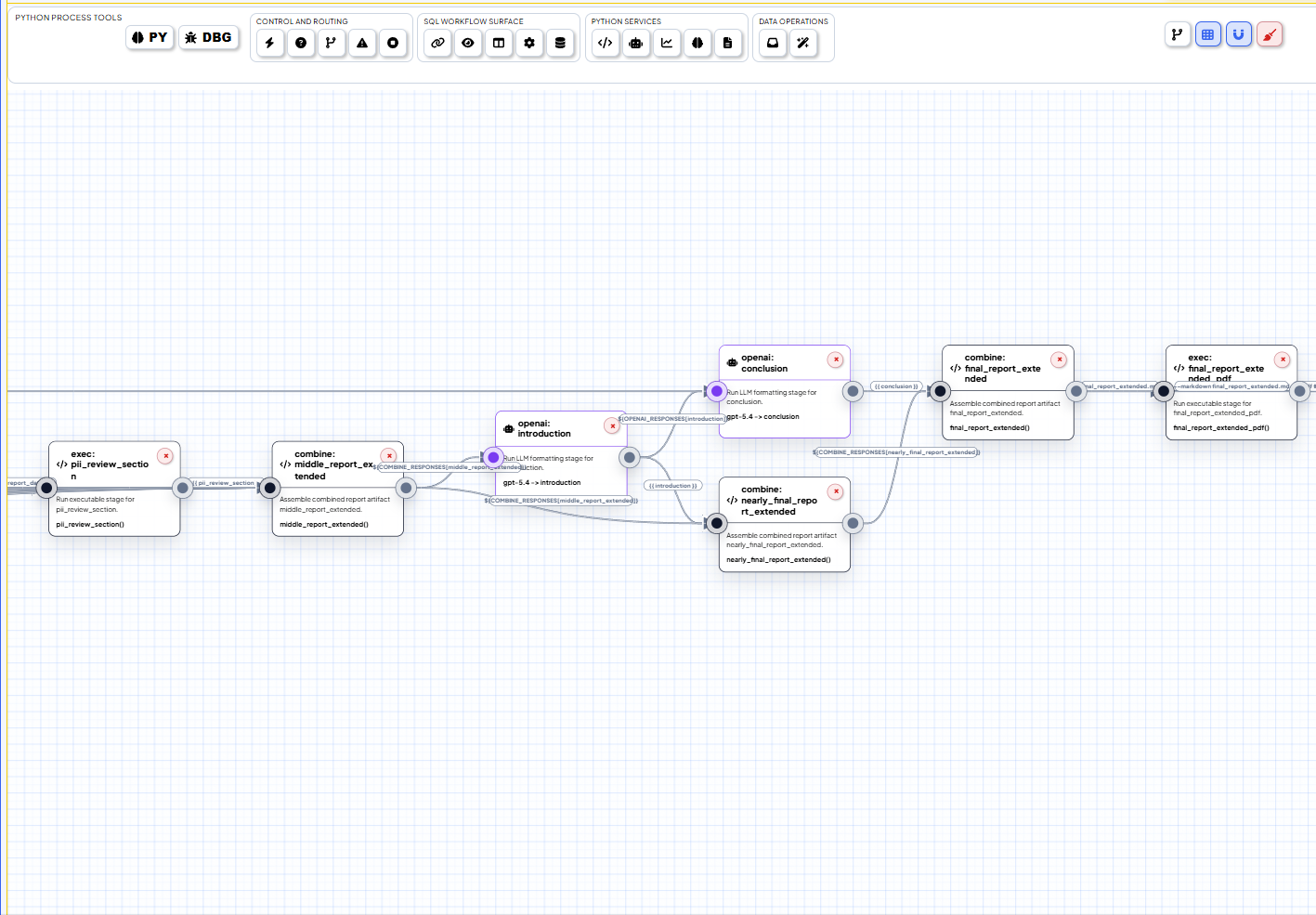1316x915 pixels.
Task: Select the DBG tab in Python Process Tools
Action: 208,37
